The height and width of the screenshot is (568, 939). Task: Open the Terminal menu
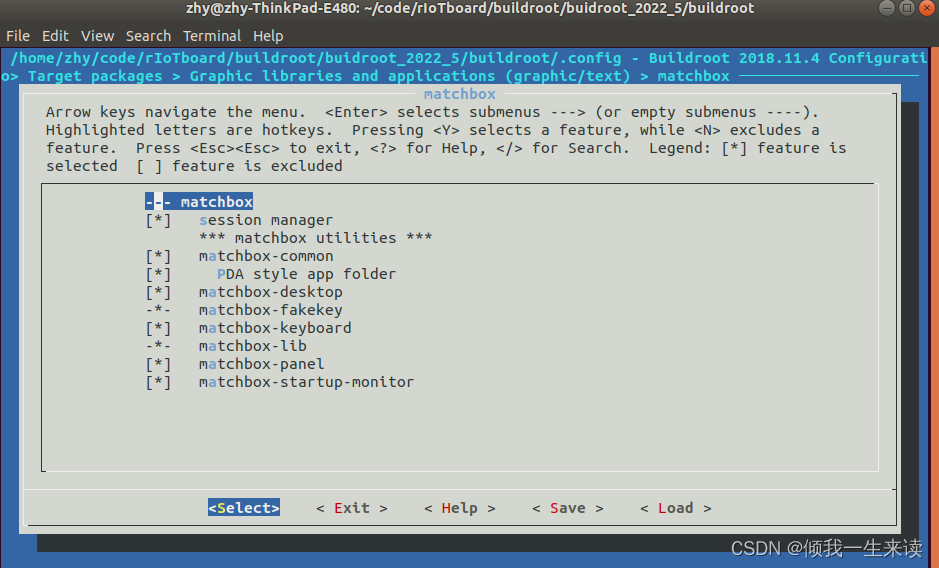coord(212,36)
